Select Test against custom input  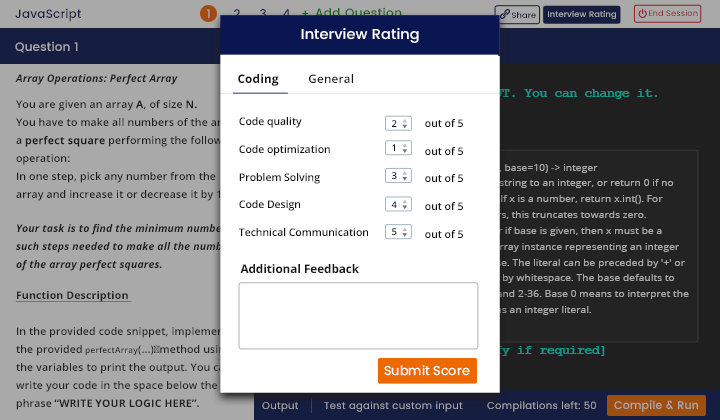393,405
